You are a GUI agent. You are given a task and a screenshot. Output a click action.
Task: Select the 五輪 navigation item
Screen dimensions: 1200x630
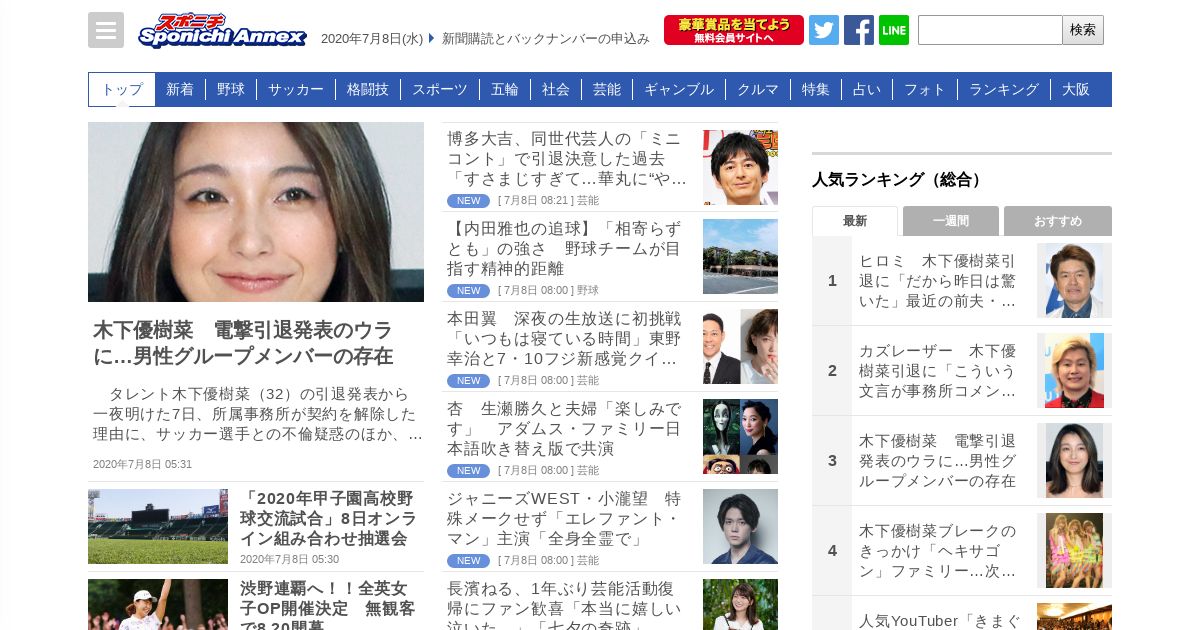pyautogui.click(x=505, y=89)
